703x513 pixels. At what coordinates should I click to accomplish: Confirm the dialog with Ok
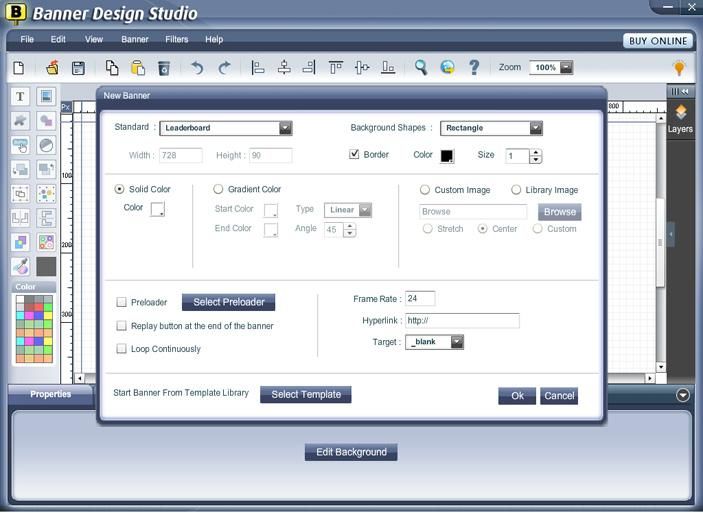(517, 396)
